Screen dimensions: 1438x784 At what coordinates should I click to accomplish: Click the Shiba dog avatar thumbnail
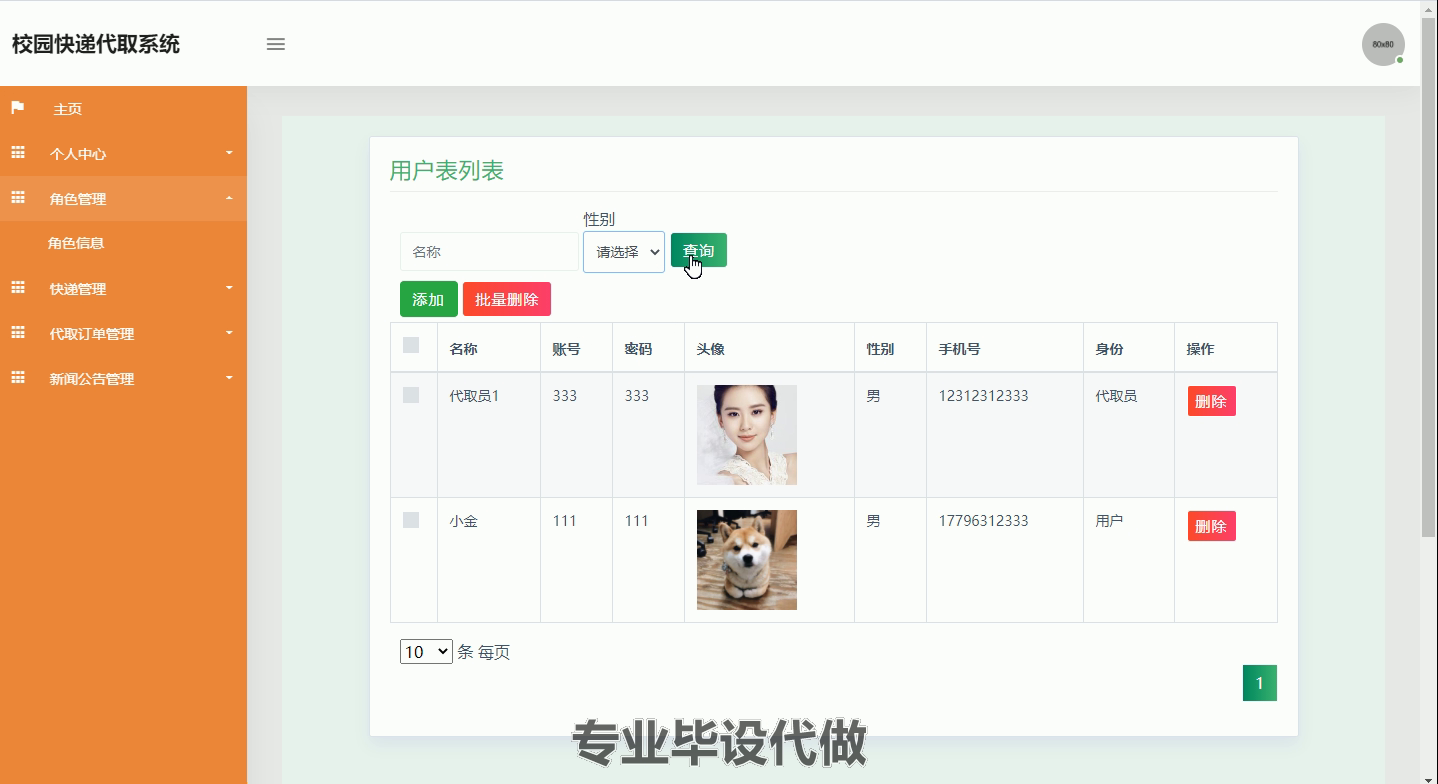(x=747, y=560)
